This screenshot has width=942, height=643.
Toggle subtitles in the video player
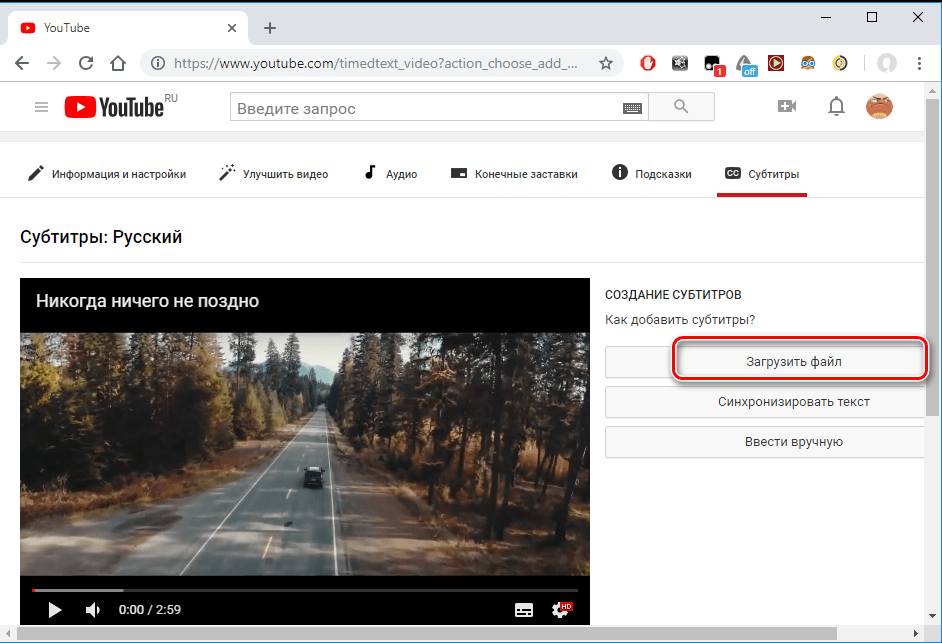click(524, 609)
